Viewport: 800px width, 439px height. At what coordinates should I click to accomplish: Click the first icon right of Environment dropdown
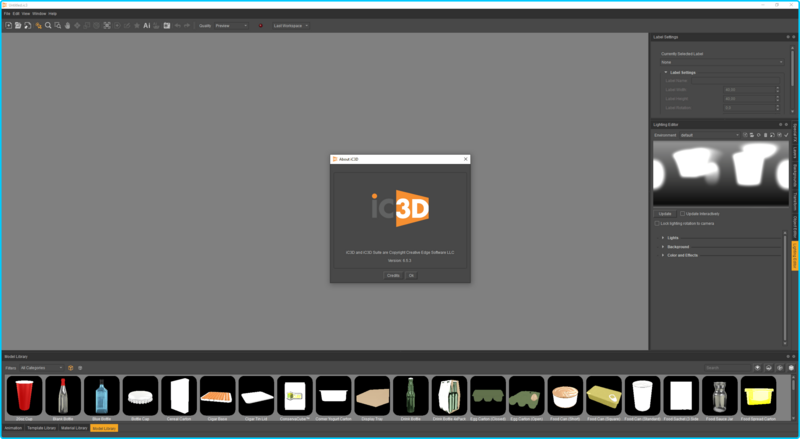click(745, 135)
